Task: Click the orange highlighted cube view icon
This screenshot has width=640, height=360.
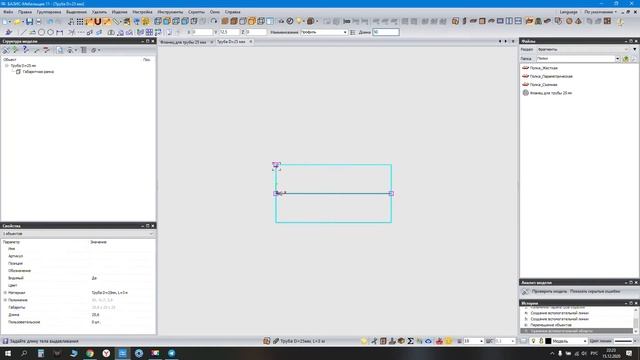Action: tap(252, 21)
